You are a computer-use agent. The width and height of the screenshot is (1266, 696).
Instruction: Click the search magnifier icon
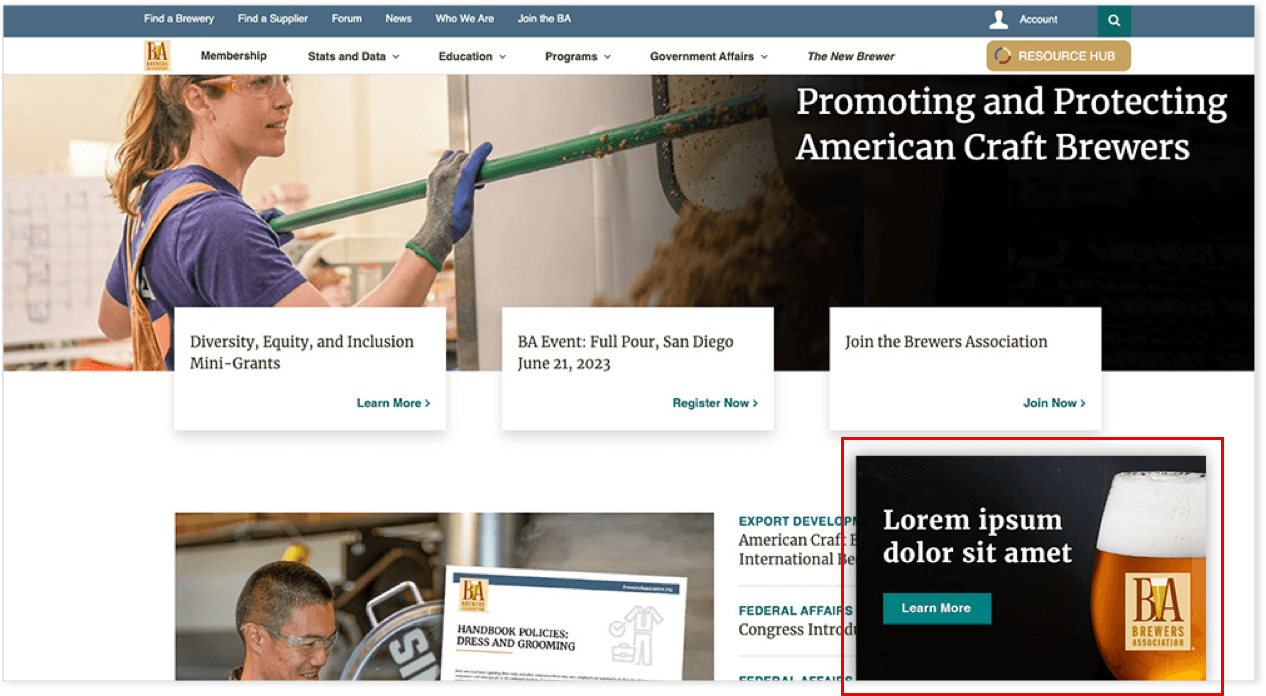point(1113,20)
